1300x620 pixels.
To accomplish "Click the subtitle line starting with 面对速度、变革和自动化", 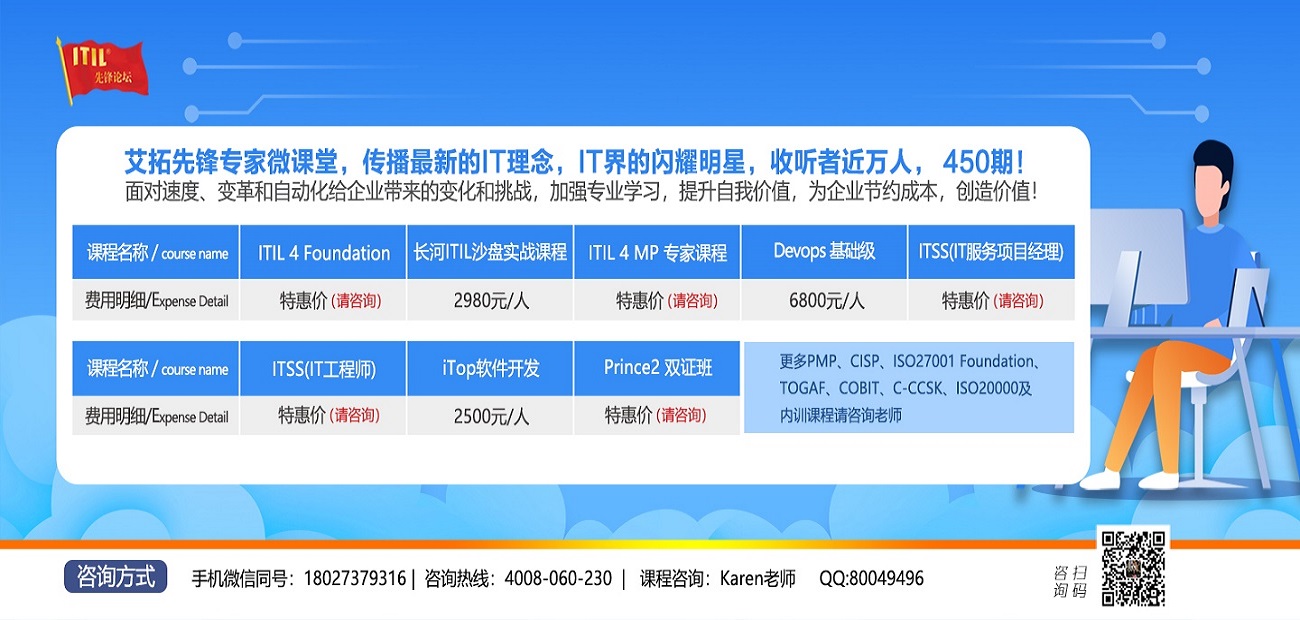I will pyautogui.click(x=581, y=192).
